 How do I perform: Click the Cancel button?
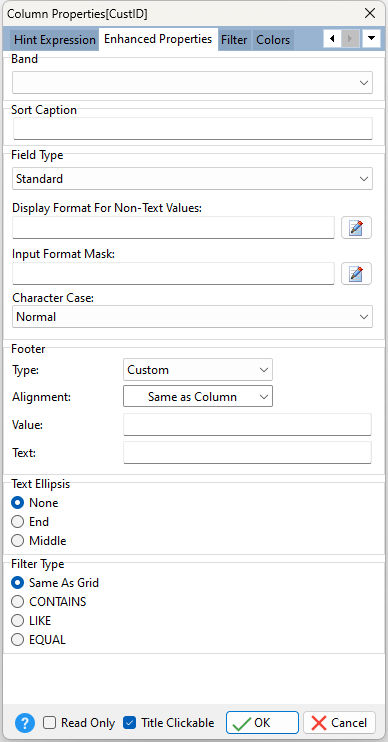tap(339, 723)
